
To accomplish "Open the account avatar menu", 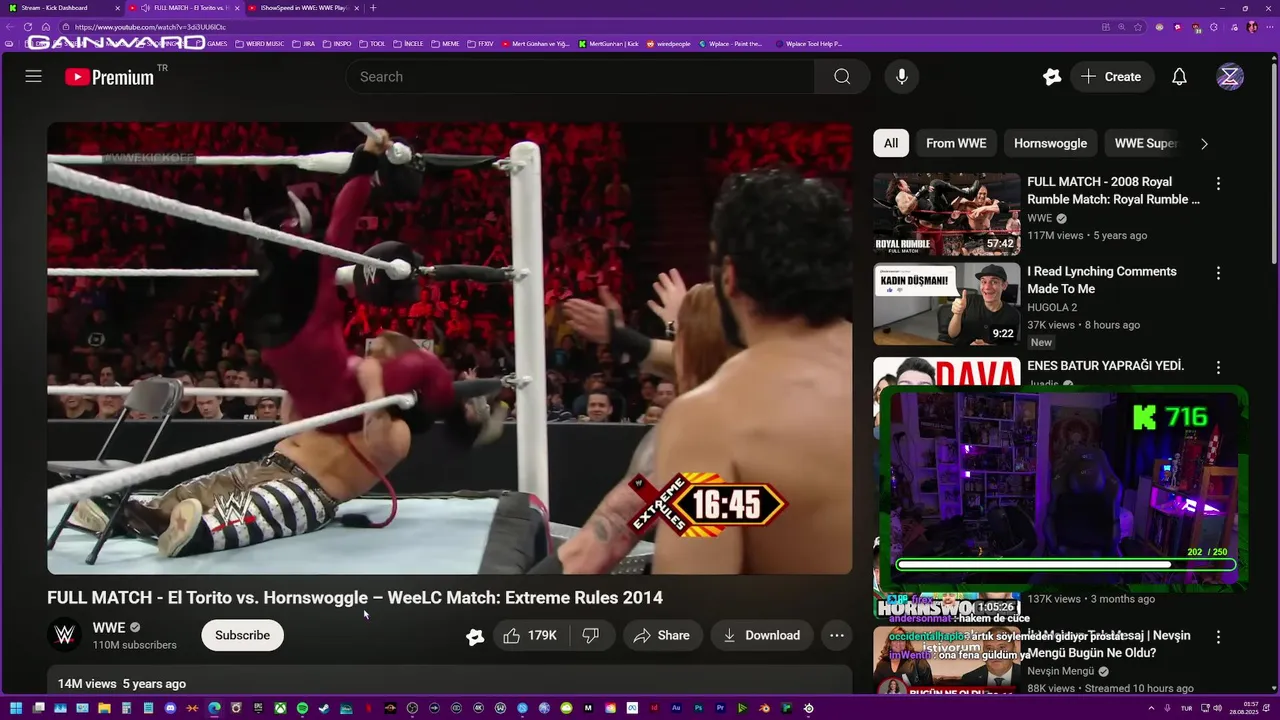I will [x=1230, y=77].
